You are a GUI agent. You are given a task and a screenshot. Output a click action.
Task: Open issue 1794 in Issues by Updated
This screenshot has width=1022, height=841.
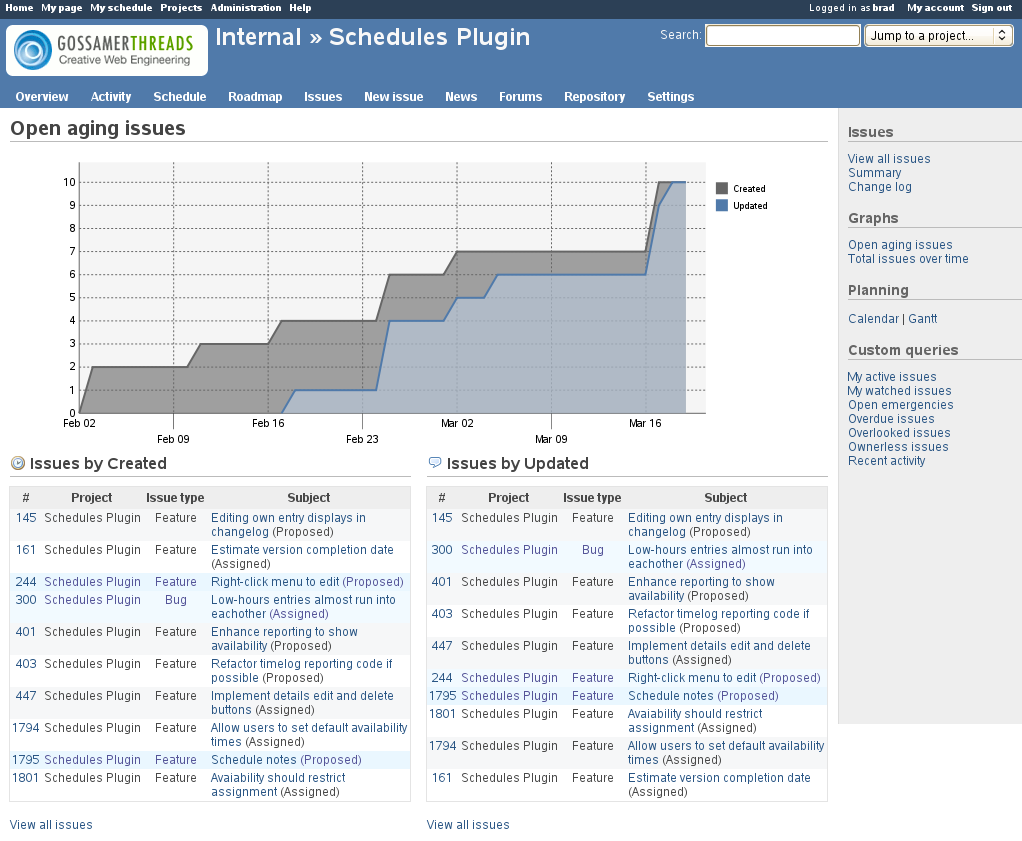(443, 746)
